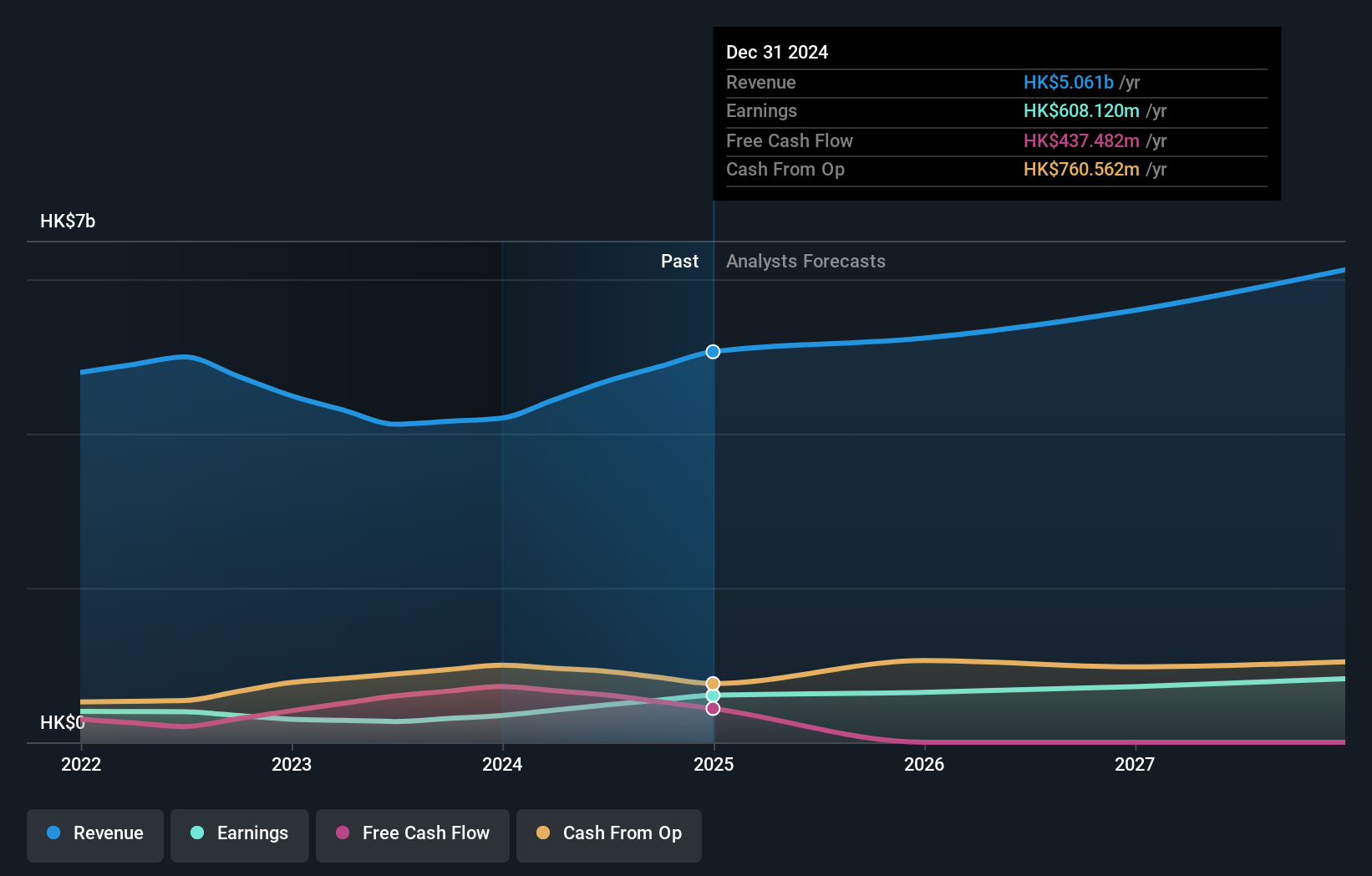Click the Revenue row label in tooltip
1372x876 pixels.
pyautogui.click(x=761, y=82)
